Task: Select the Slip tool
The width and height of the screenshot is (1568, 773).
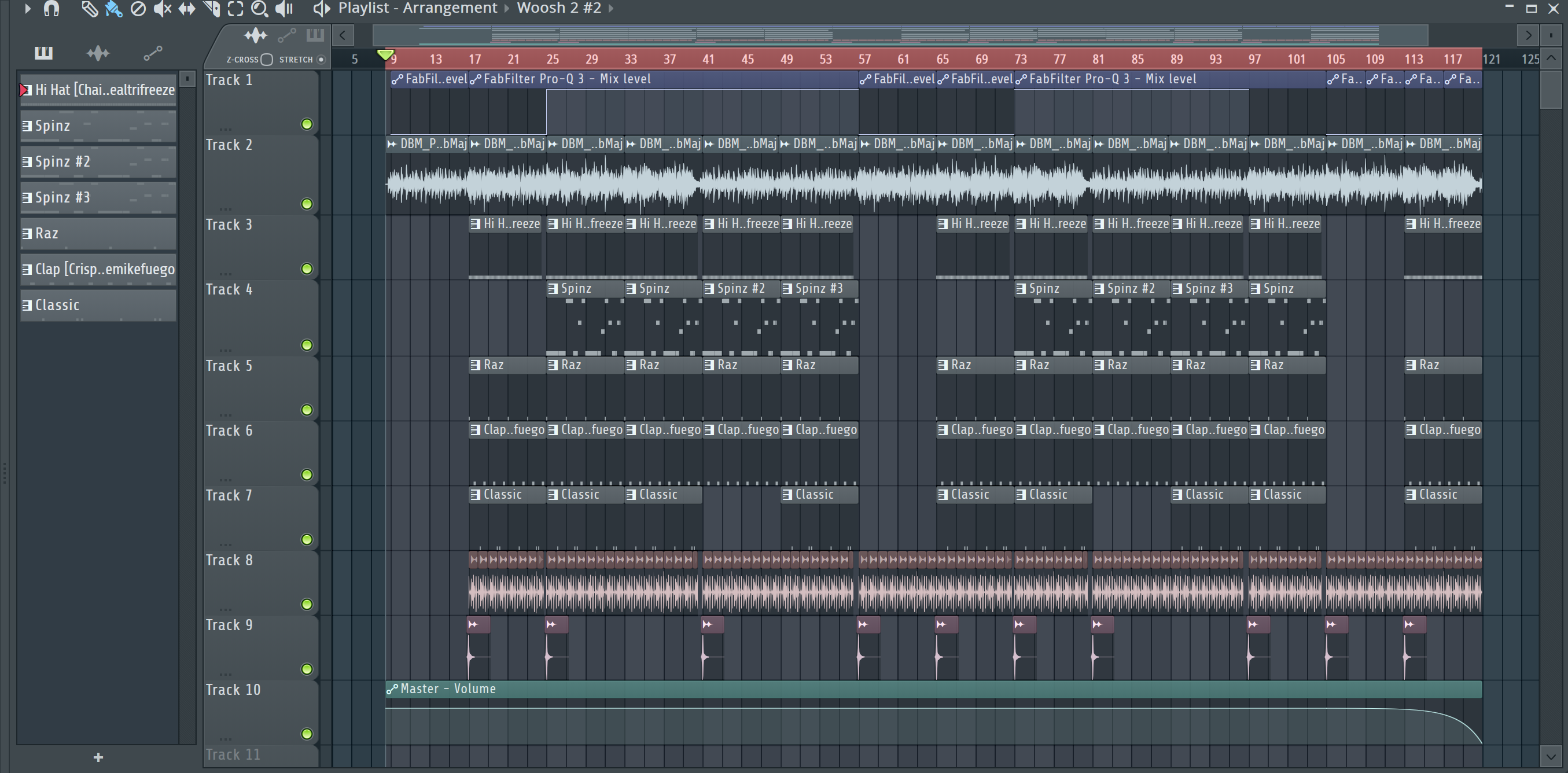Action: 186,9
